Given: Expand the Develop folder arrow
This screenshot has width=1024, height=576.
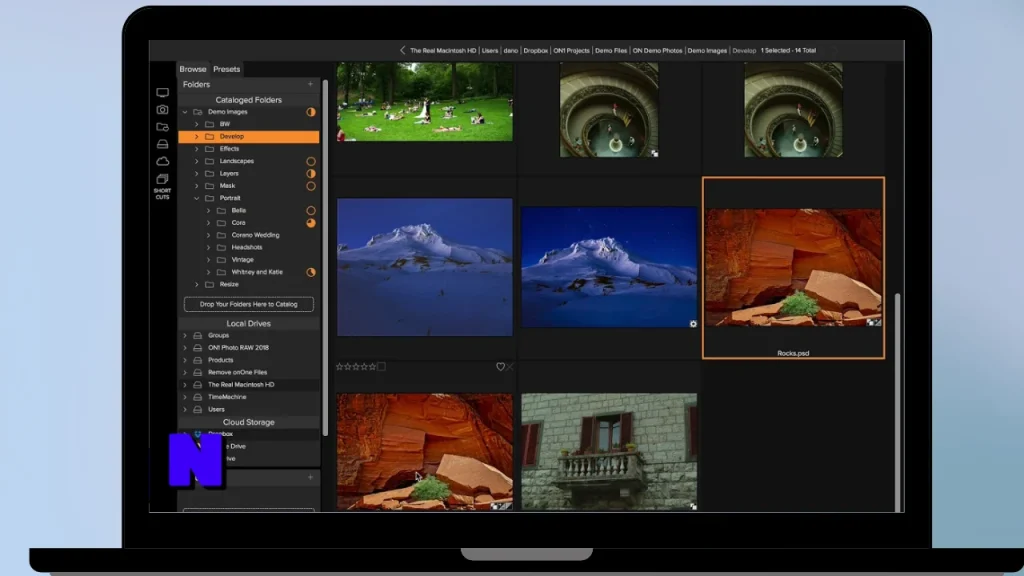Looking at the screenshot, I should click(x=197, y=137).
